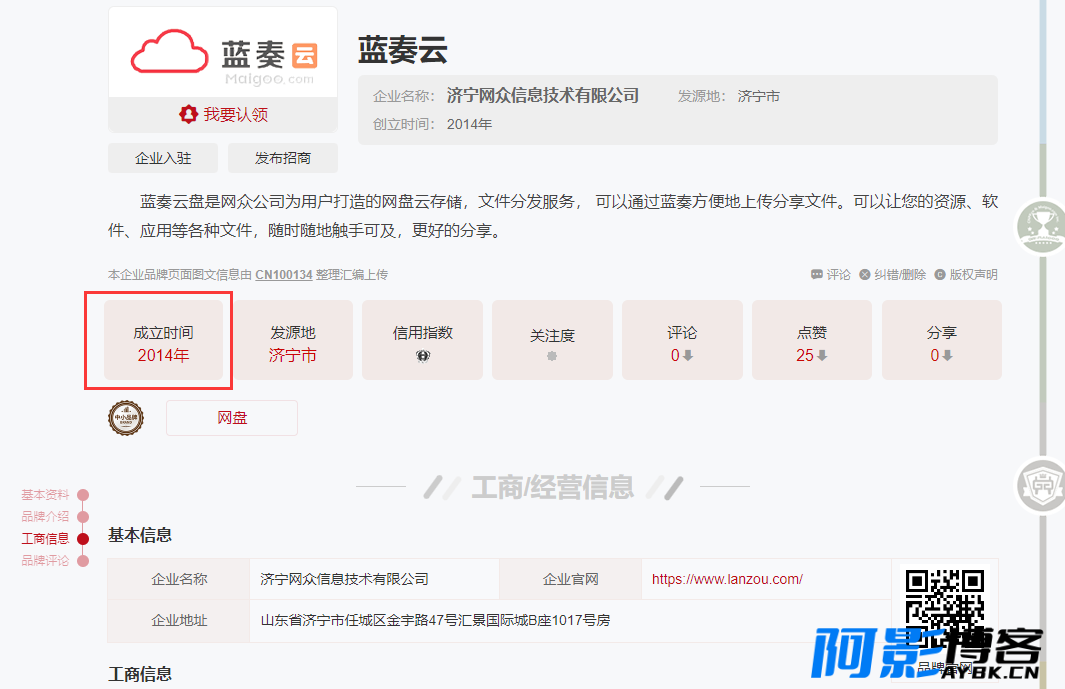This screenshot has height=689, width=1065.
Task: Click the 企业官网 table label cell
Action: click(x=571, y=580)
